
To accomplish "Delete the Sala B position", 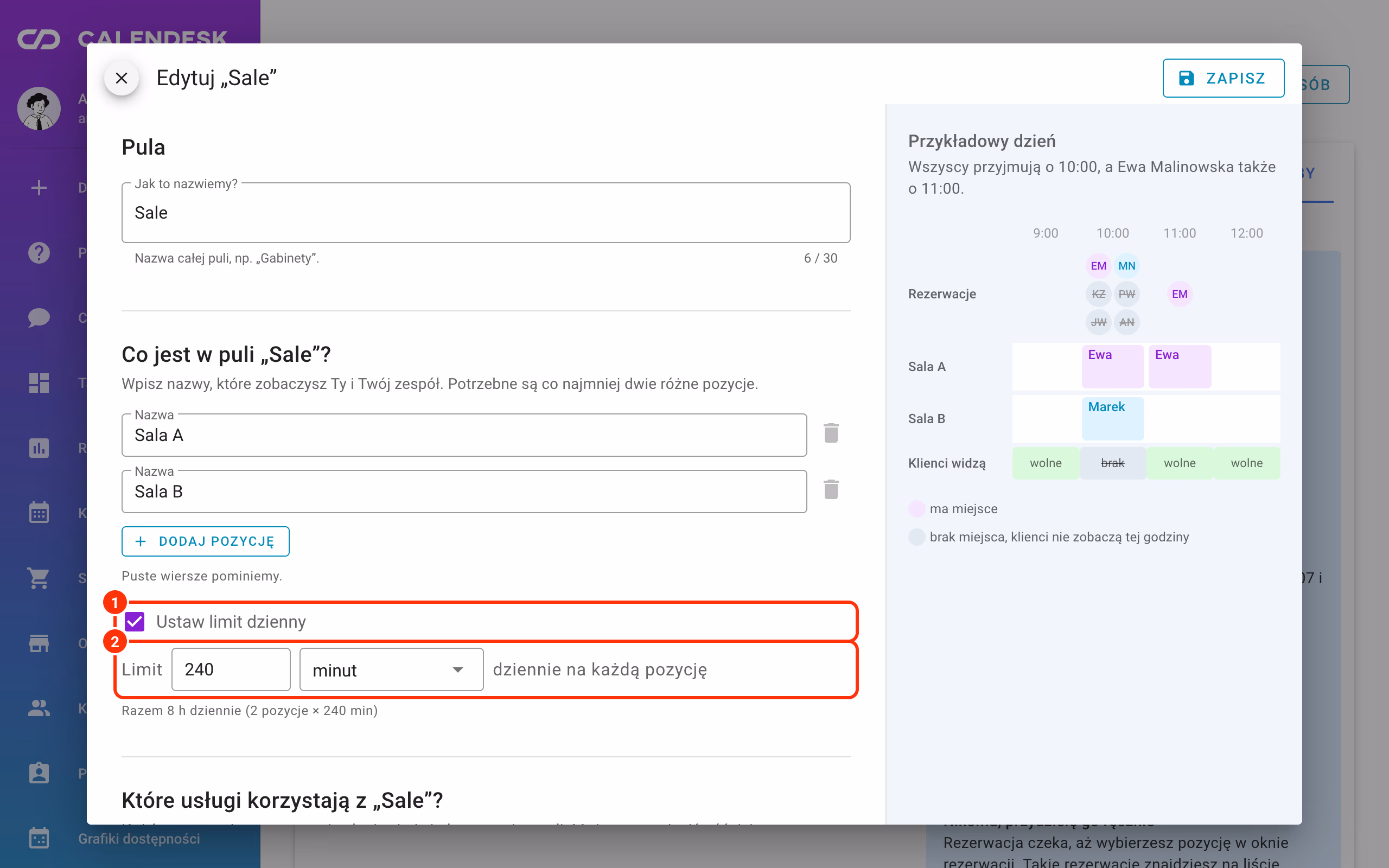I will pos(831,490).
